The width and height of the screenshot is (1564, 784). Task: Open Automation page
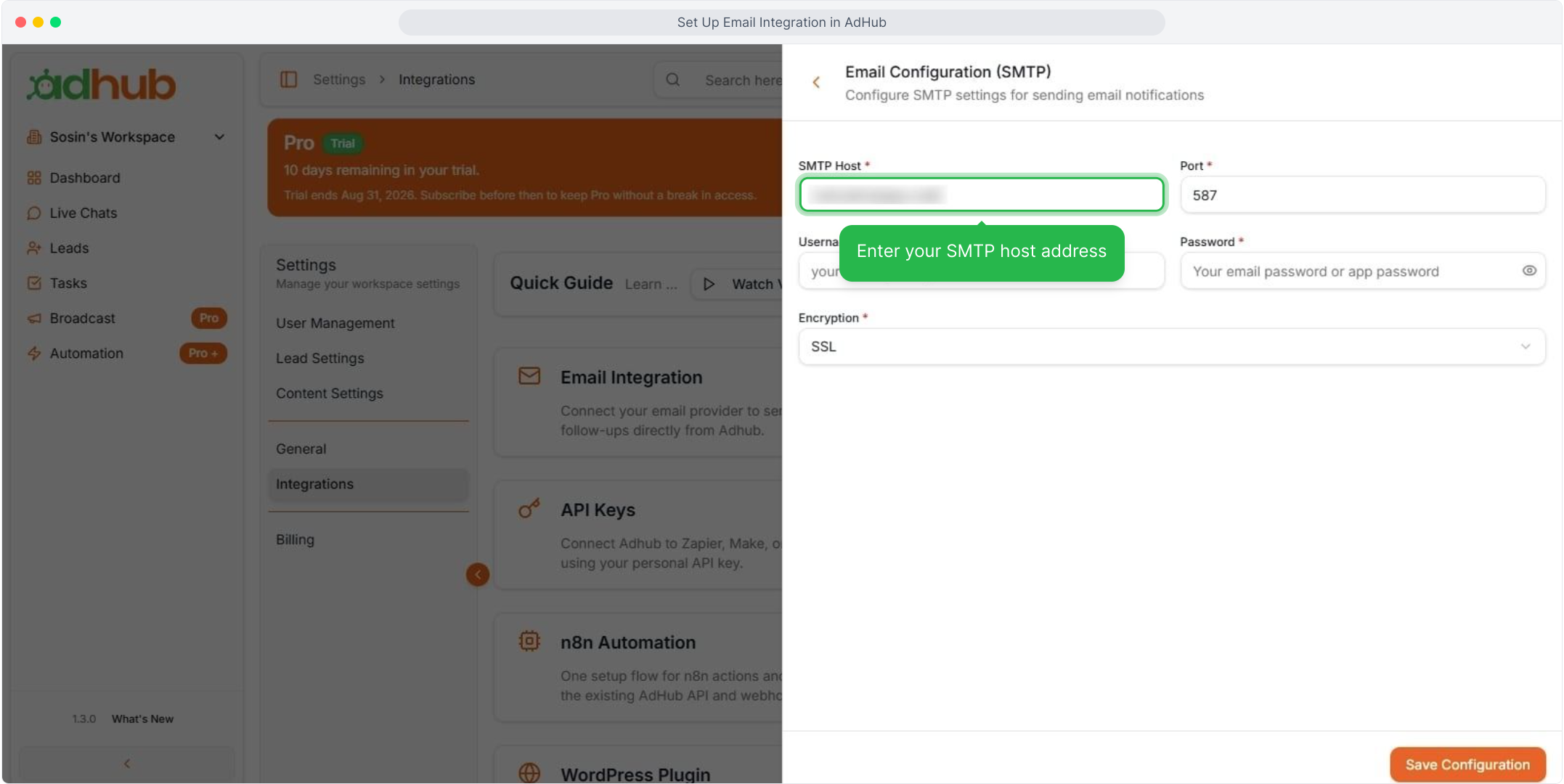pos(86,354)
